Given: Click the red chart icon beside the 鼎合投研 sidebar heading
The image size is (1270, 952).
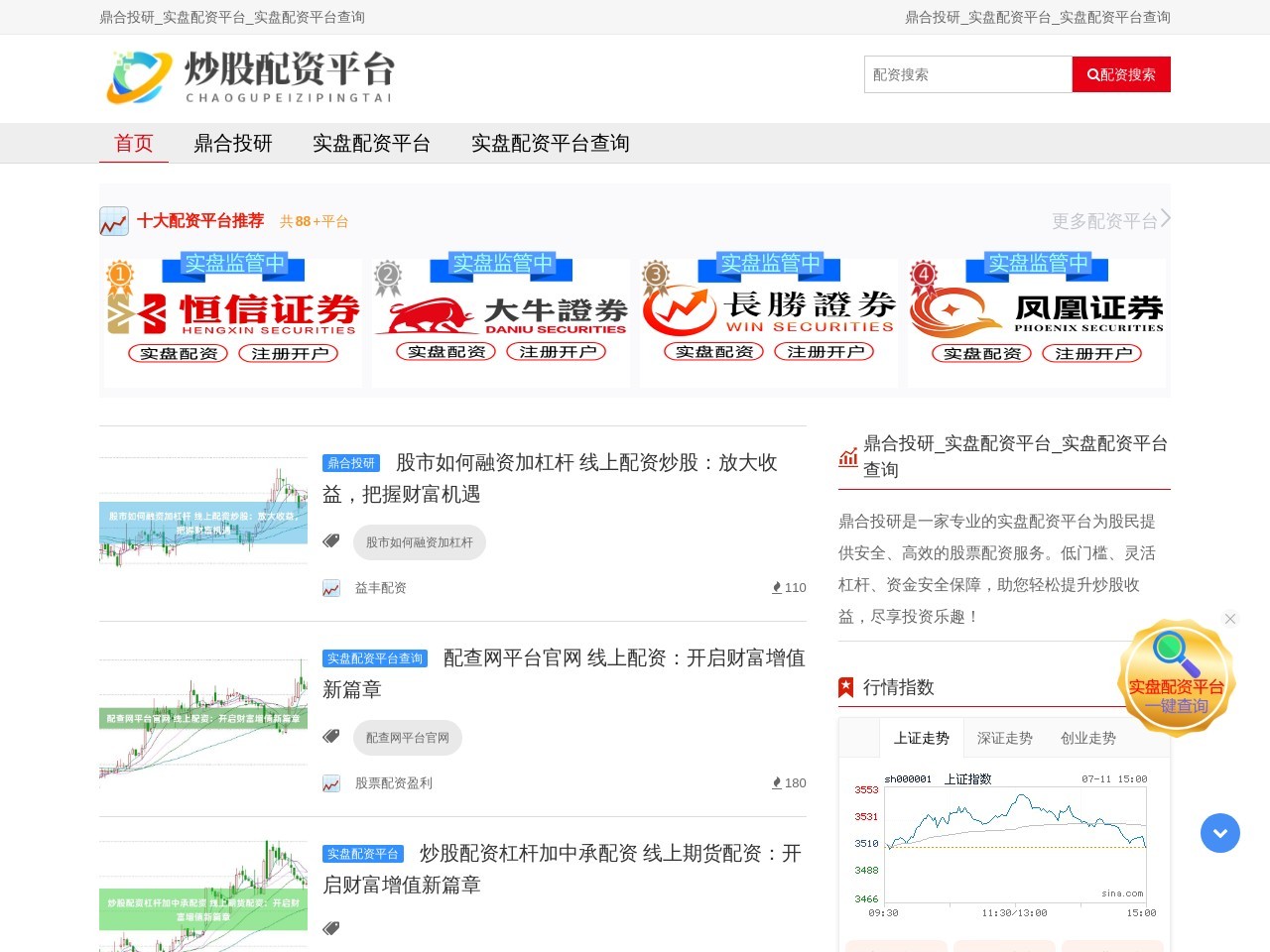Looking at the screenshot, I should (848, 457).
